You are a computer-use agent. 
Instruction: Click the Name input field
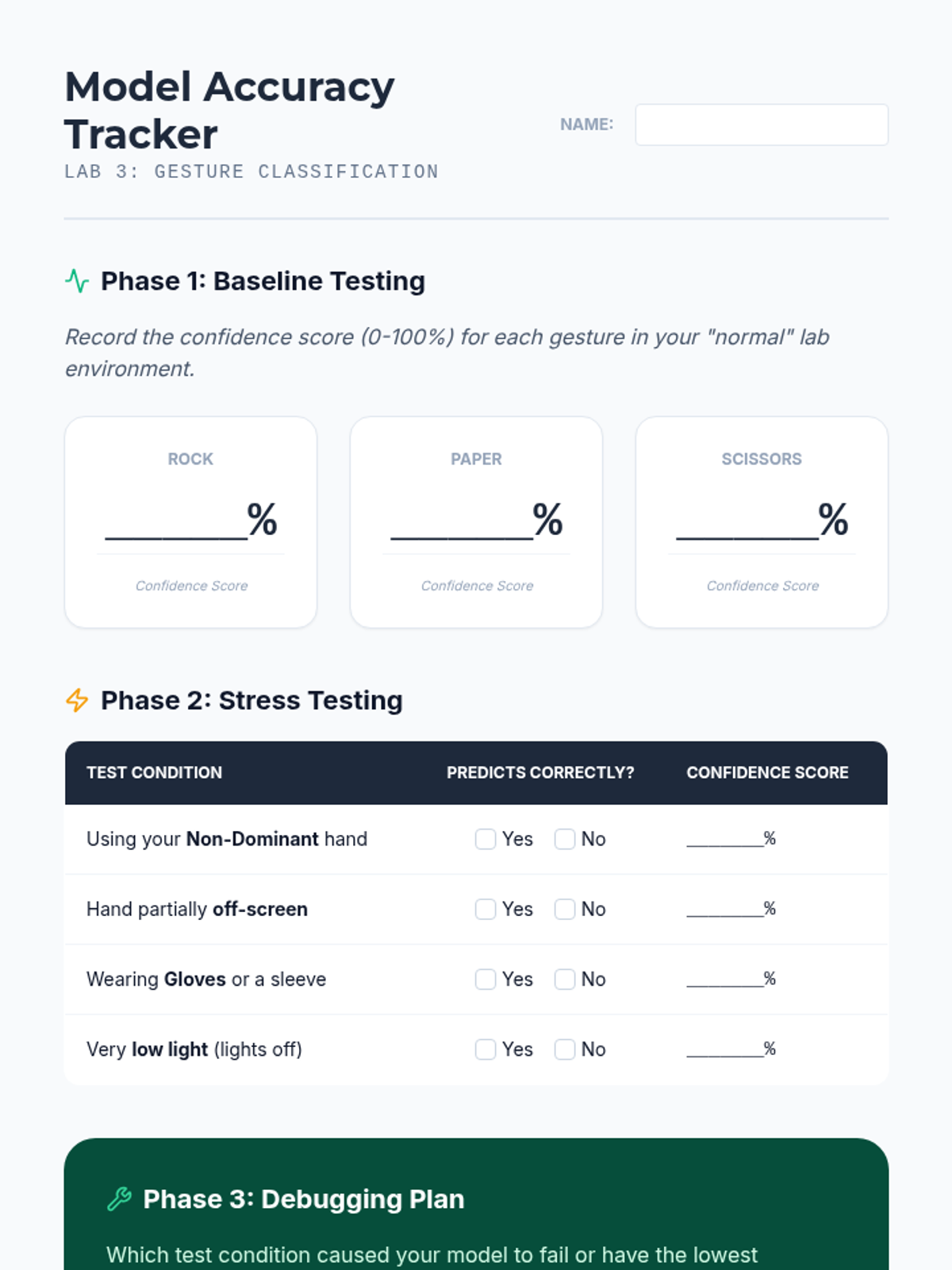[x=762, y=125]
